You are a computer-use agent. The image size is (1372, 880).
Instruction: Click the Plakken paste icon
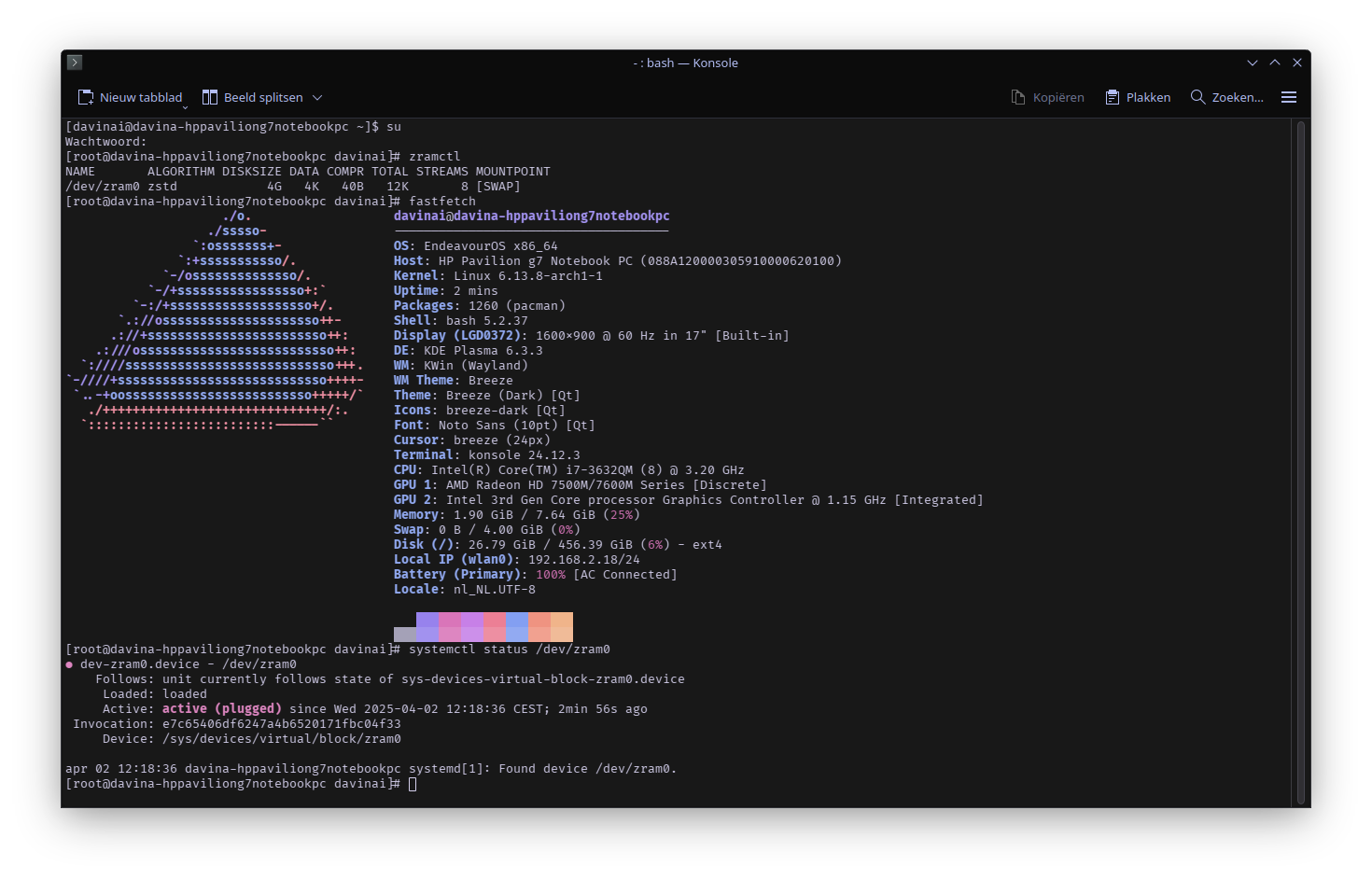pyautogui.click(x=1113, y=97)
